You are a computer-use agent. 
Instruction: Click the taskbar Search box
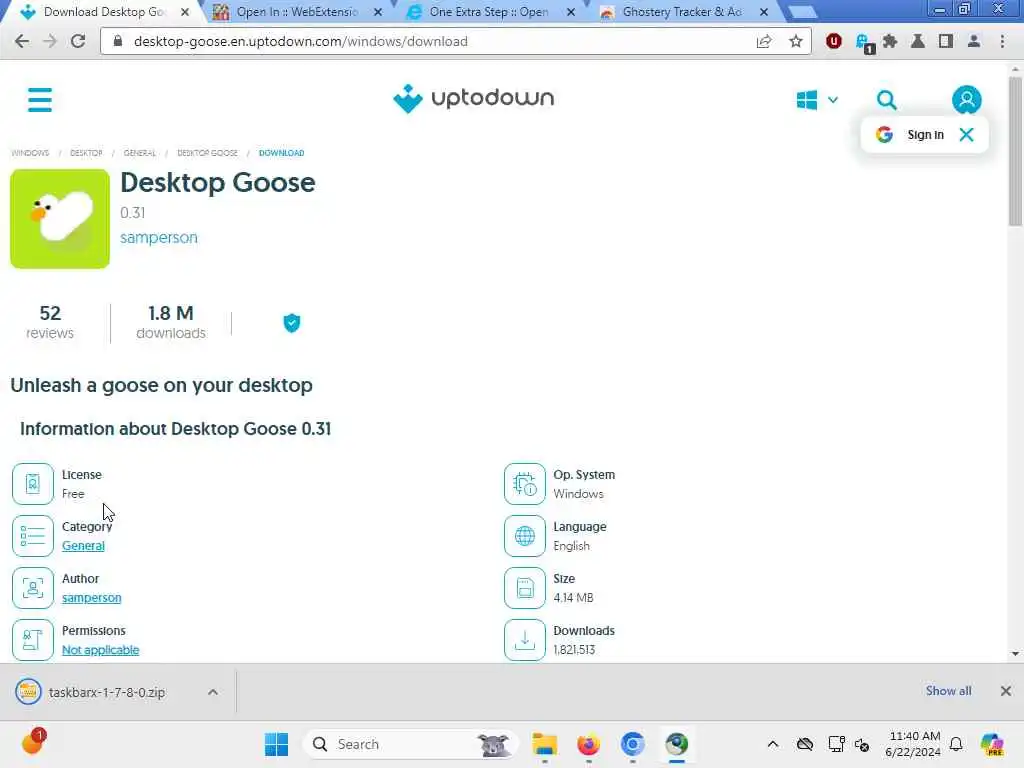coord(410,744)
